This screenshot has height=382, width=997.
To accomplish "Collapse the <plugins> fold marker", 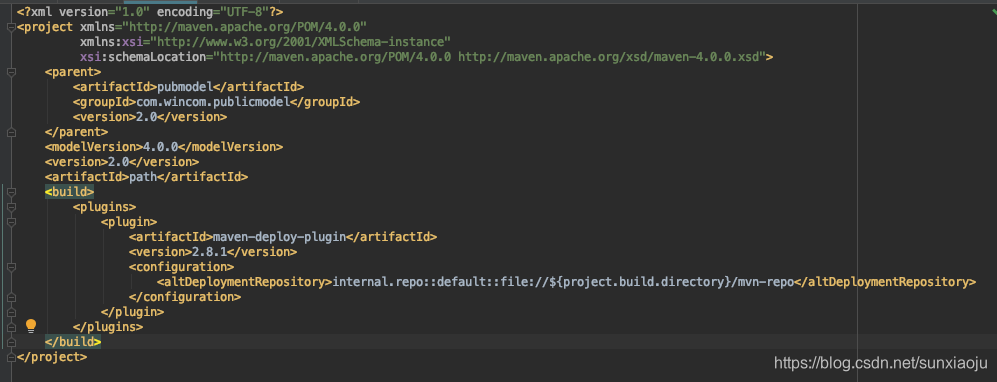I will click(11, 207).
